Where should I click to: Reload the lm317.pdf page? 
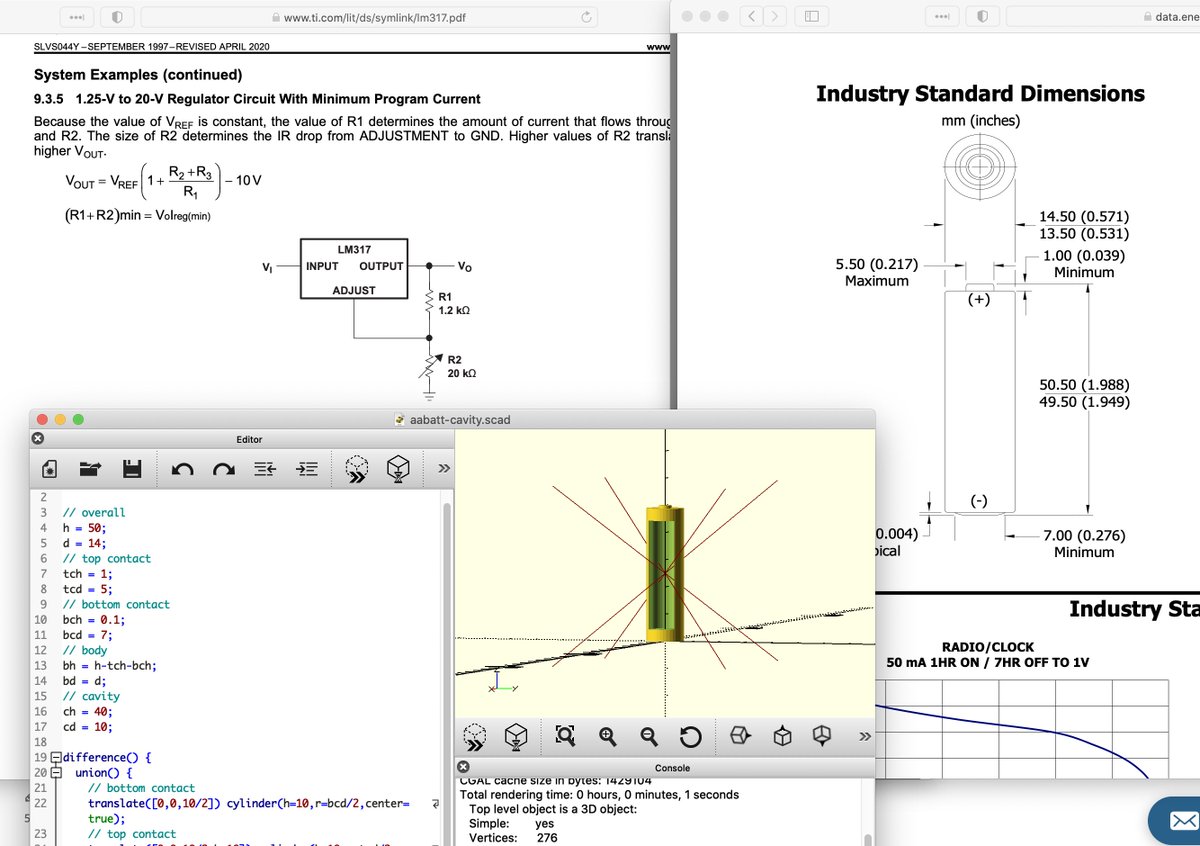point(588,17)
